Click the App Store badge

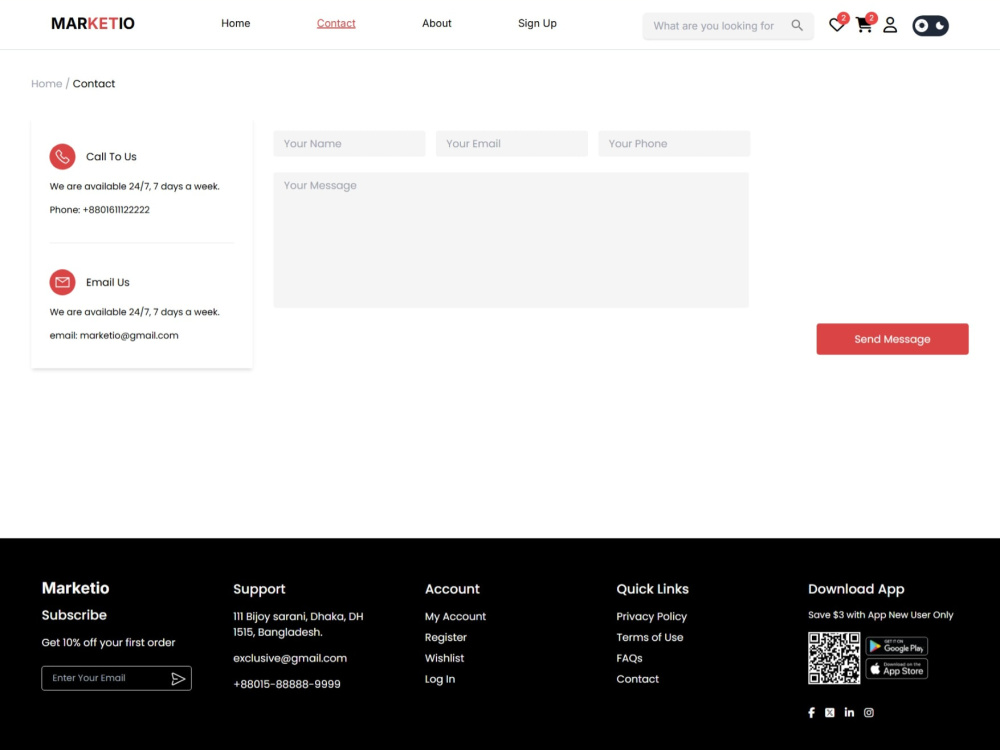(x=897, y=669)
